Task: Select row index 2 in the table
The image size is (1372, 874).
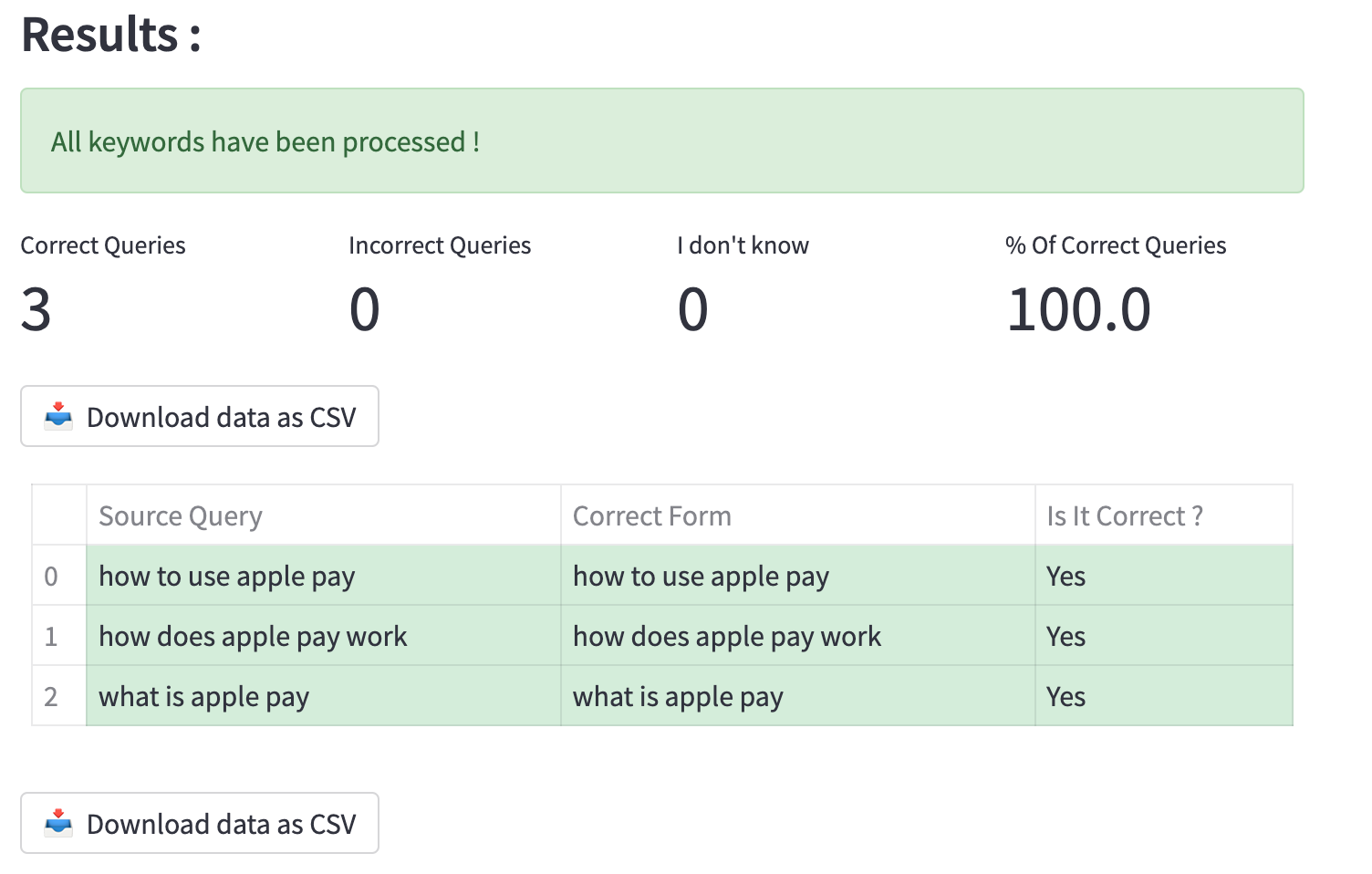Action: [x=51, y=697]
